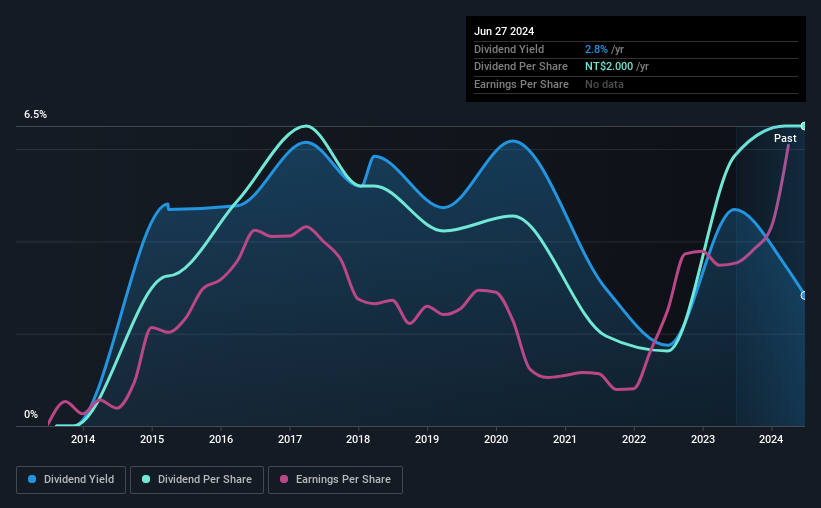Select the 2022 x-axis label
Image resolution: width=821 pixels, height=508 pixels.
click(634, 439)
